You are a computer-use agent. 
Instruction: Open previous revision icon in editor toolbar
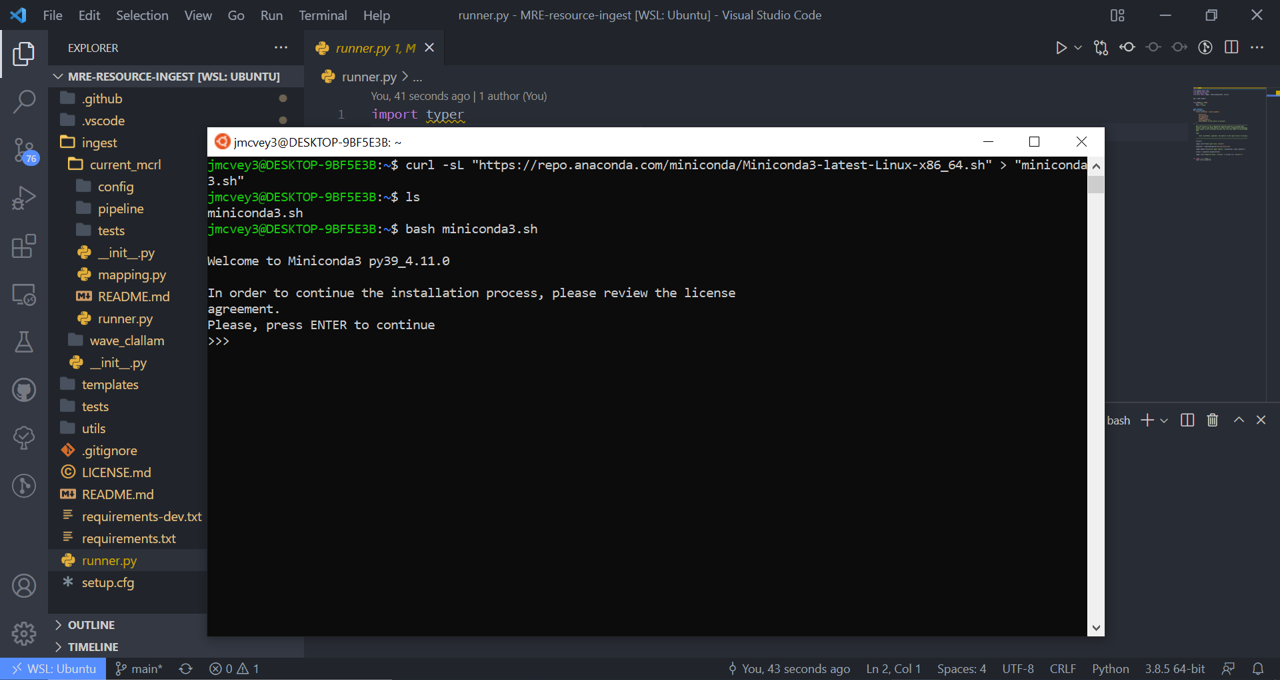pos(1127,48)
